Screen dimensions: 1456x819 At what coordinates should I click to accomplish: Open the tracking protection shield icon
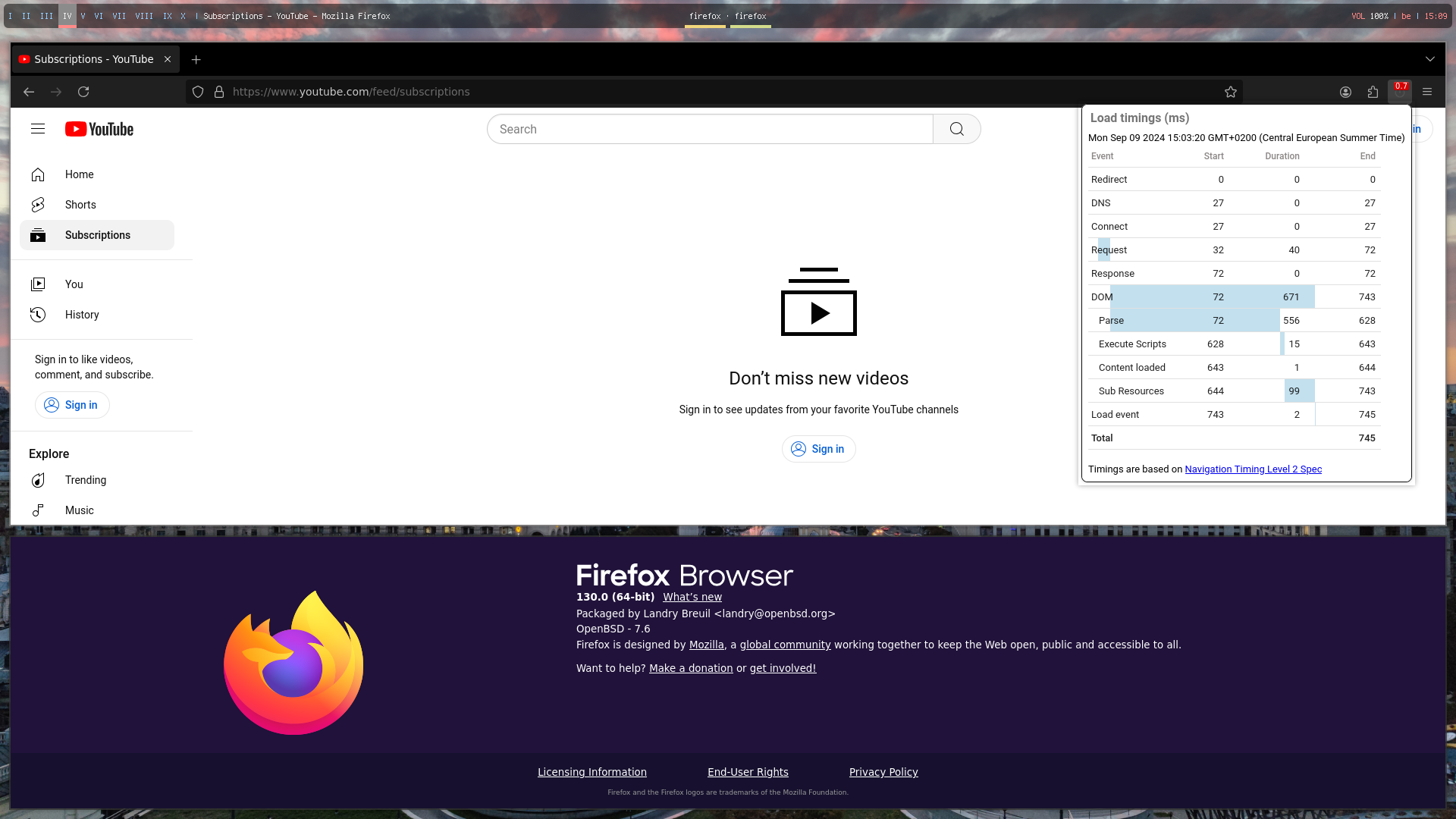pos(198,92)
